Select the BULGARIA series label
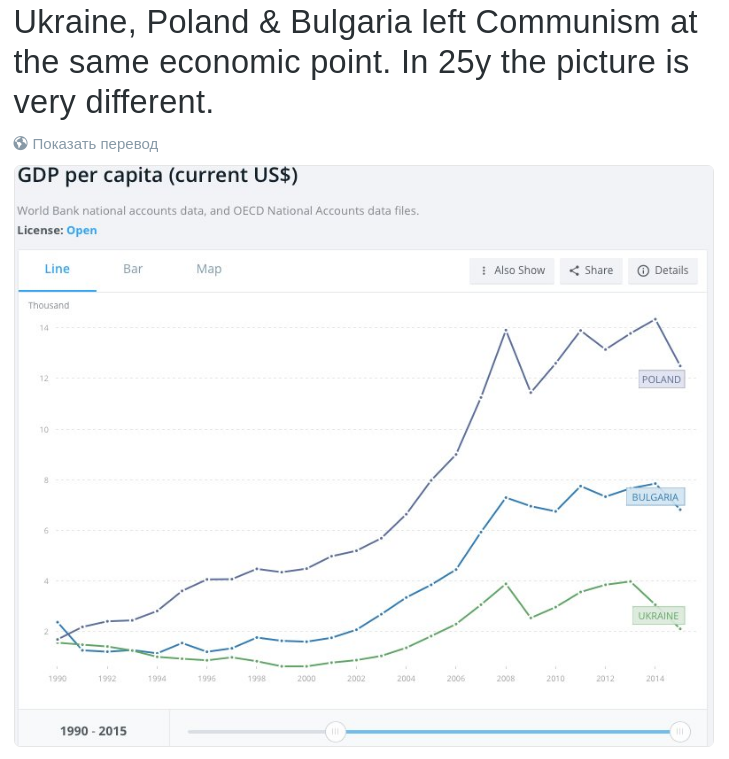 click(x=655, y=497)
